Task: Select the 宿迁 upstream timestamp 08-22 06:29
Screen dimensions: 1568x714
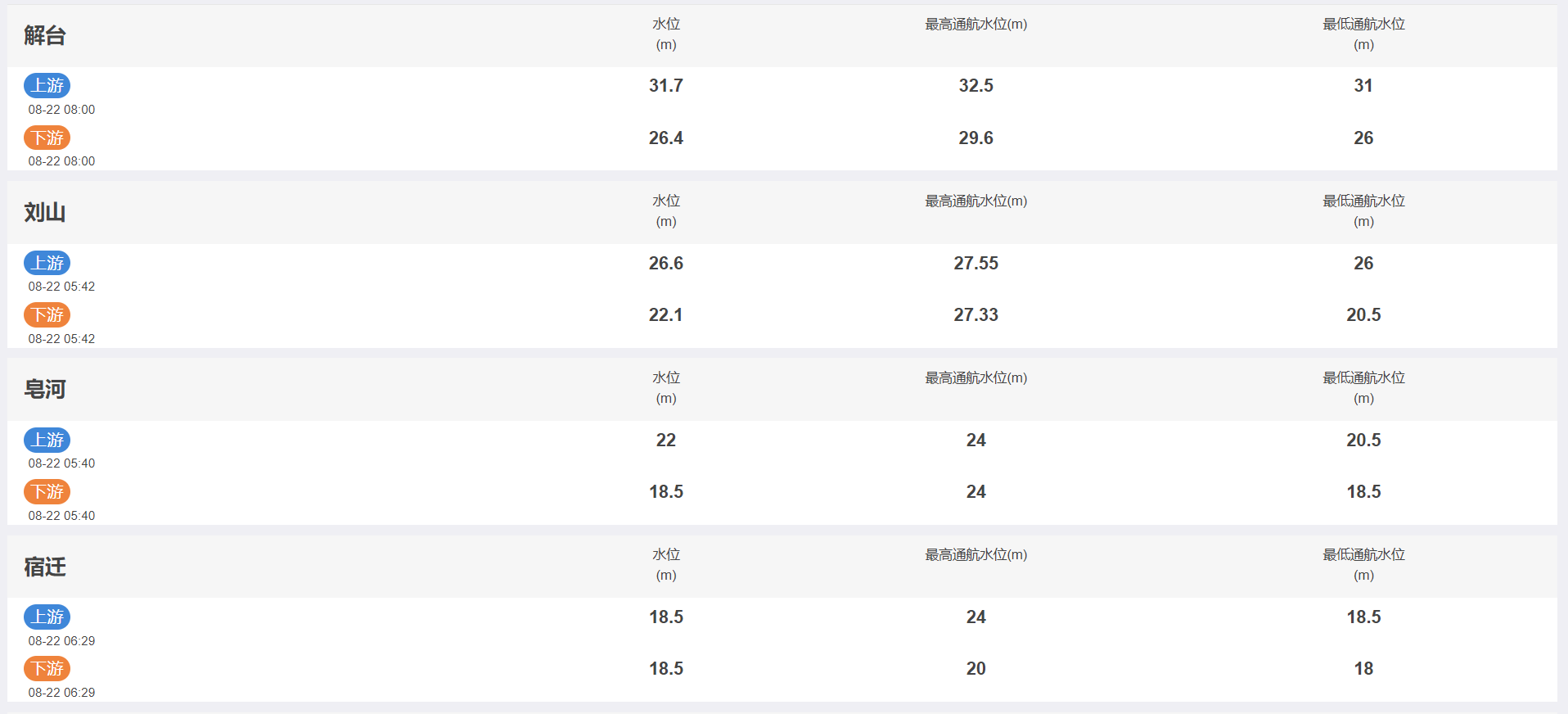Action: coord(61,640)
